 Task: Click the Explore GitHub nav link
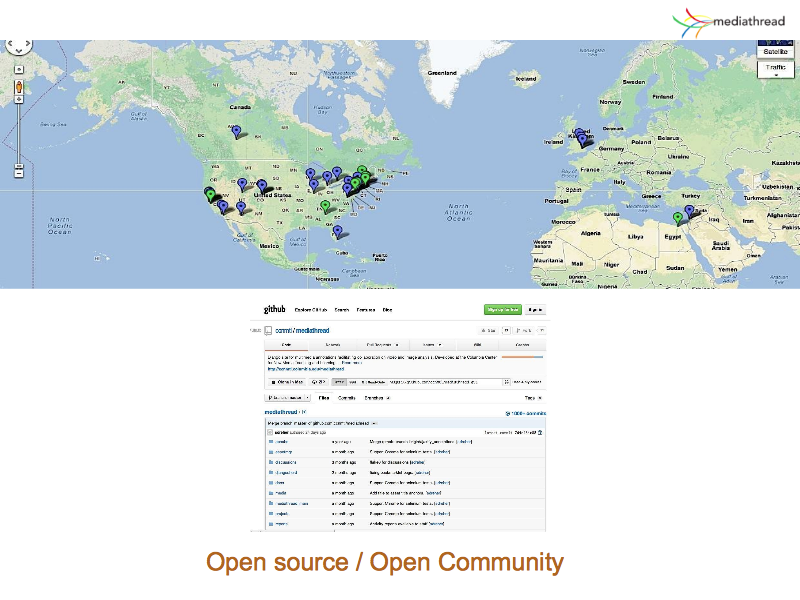(x=311, y=310)
